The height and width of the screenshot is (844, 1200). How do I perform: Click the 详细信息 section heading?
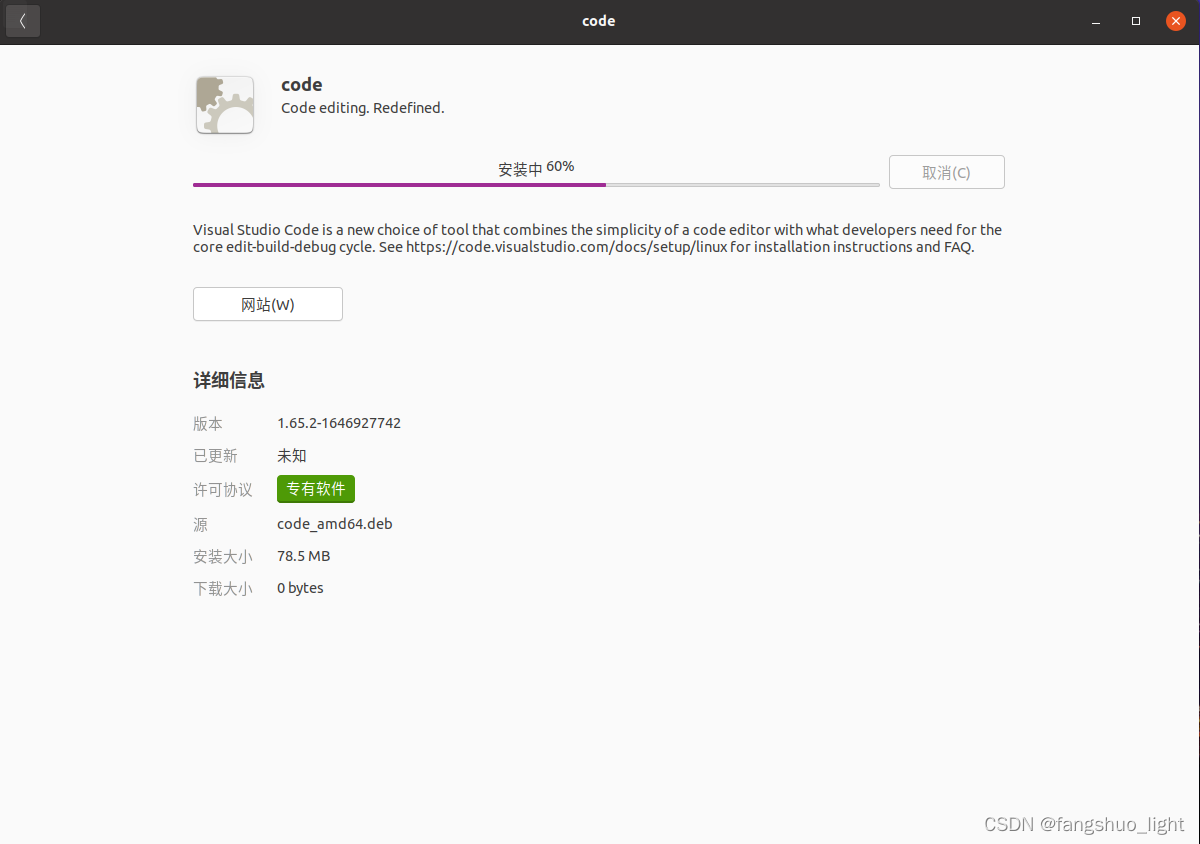tap(229, 380)
